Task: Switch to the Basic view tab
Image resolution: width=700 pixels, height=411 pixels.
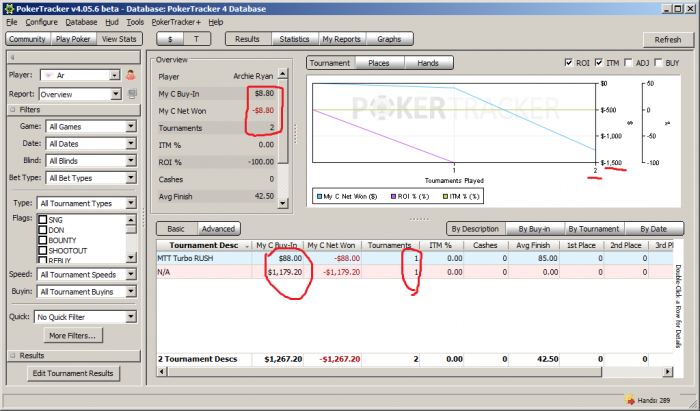Action: (176, 228)
